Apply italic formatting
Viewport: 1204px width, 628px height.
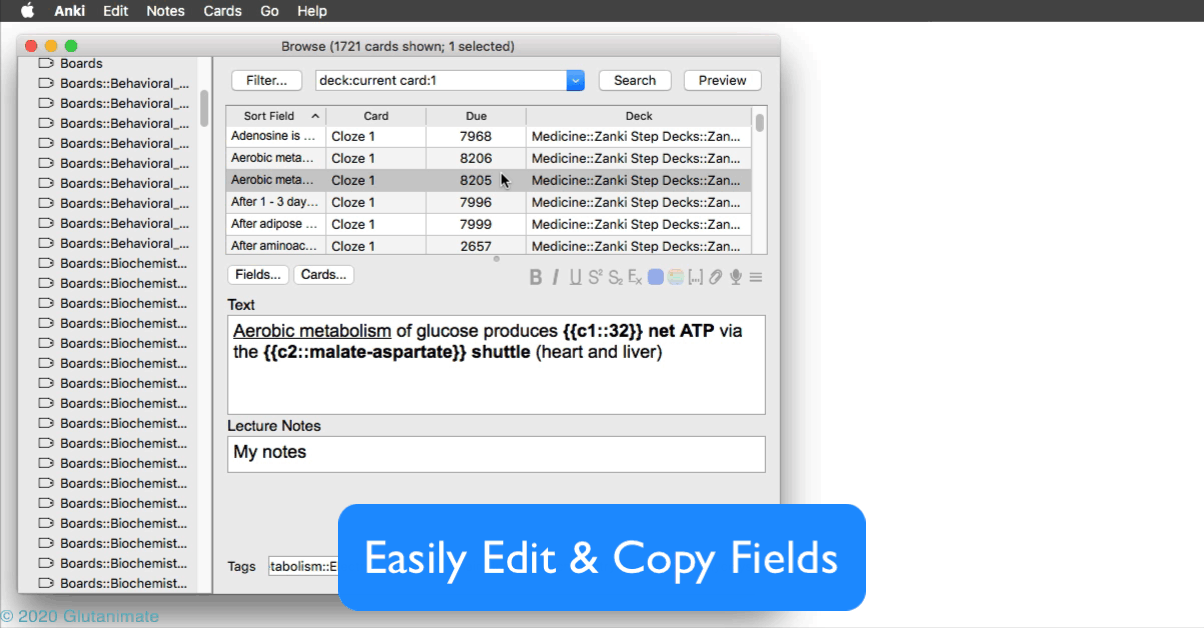556,277
